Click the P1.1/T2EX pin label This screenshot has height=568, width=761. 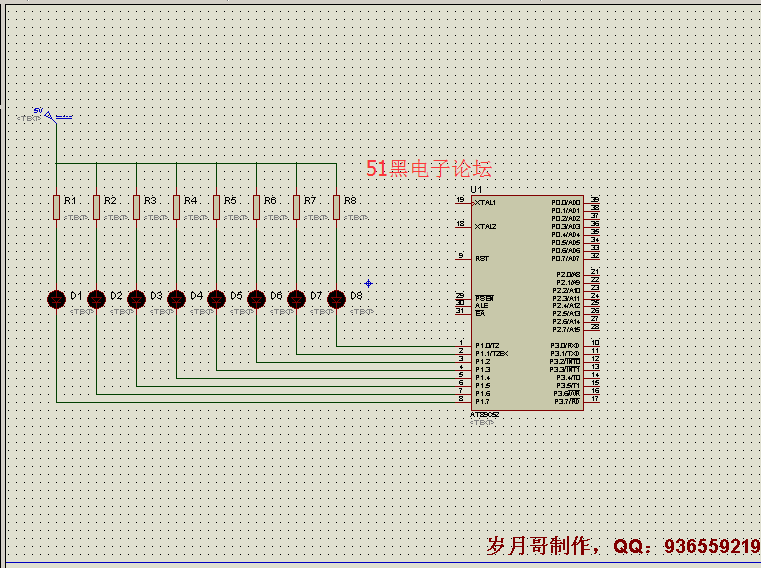coord(492,353)
